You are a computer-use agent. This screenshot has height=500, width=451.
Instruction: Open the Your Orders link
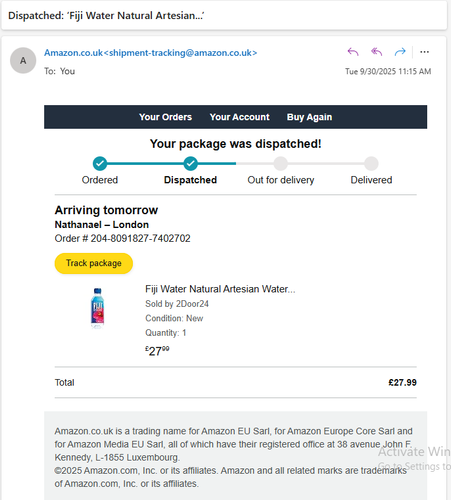165,117
